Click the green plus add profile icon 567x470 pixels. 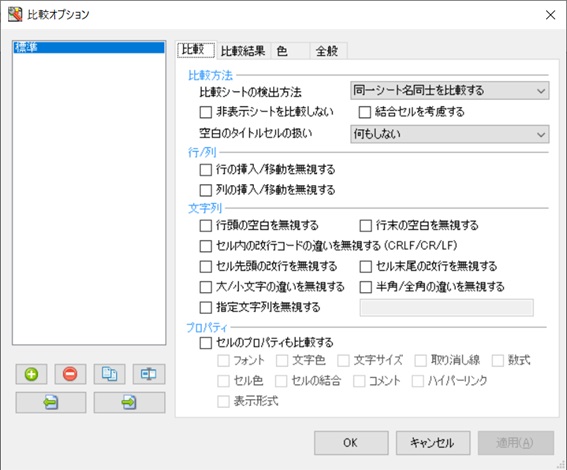pyautogui.click(x=31, y=374)
